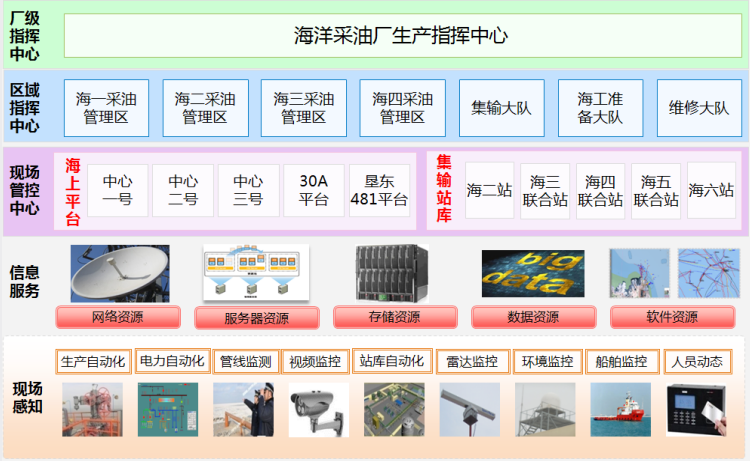Click the 海洋采油厂生产指挥中心 banner
The height and width of the screenshot is (461, 750).
401,36
